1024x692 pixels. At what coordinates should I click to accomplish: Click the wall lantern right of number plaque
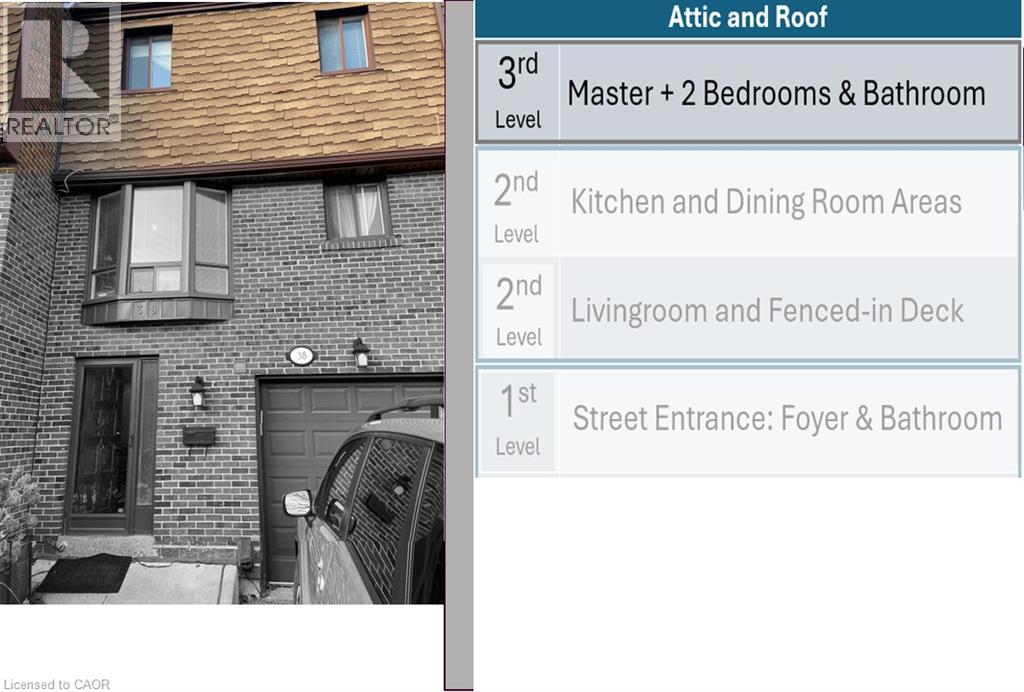361,353
